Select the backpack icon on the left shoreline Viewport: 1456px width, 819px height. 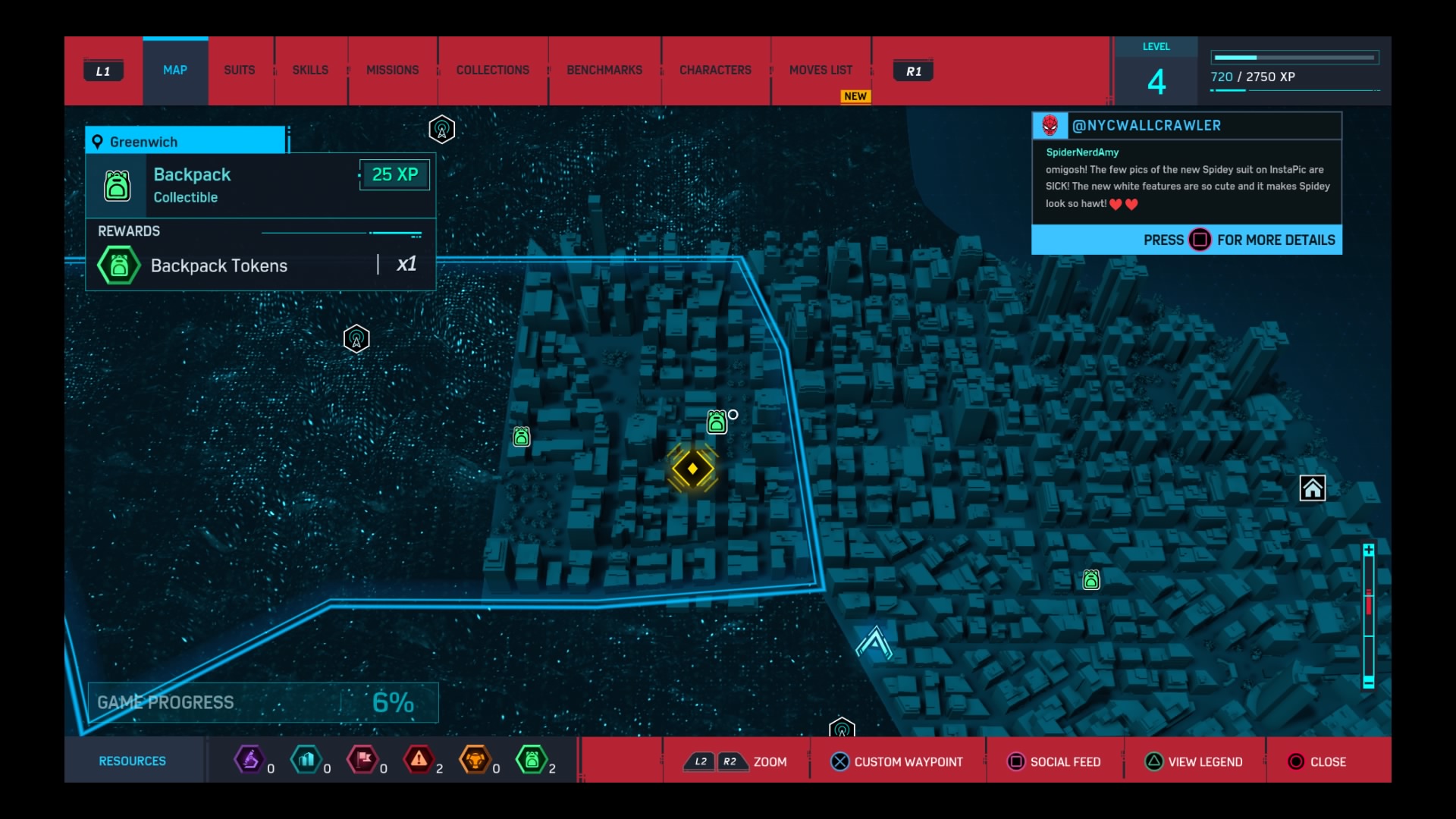click(522, 436)
